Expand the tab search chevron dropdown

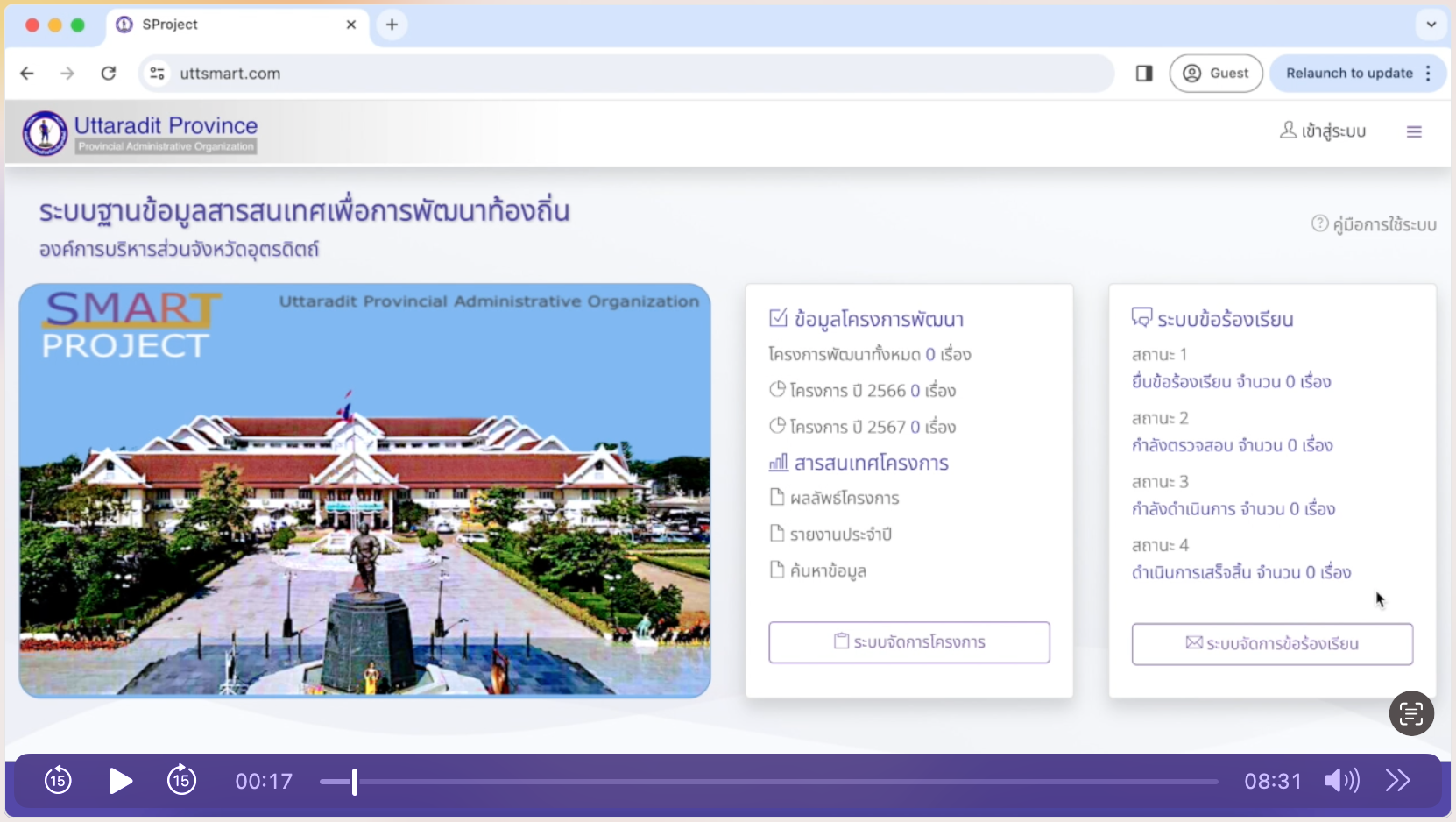point(1431,25)
